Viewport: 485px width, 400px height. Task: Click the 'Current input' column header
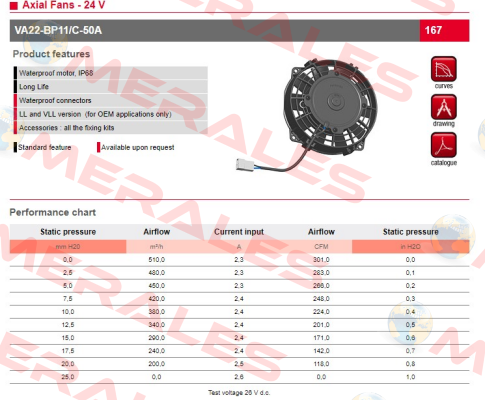click(x=239, y=232)
